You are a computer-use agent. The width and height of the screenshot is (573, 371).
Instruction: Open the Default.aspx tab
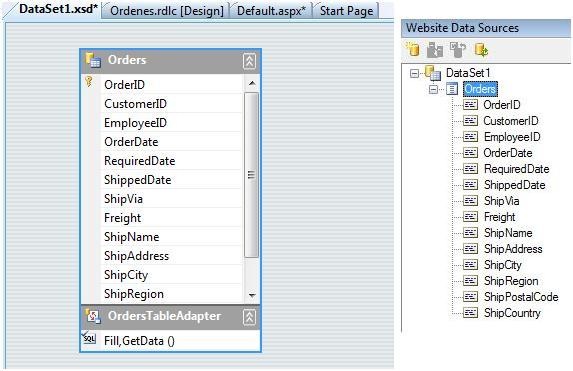click(271, 11)
